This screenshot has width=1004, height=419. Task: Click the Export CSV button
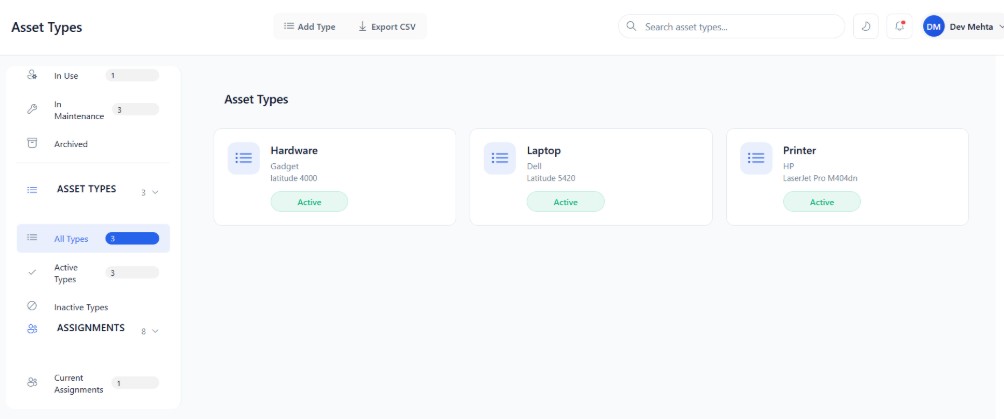(x=386, y=27)
